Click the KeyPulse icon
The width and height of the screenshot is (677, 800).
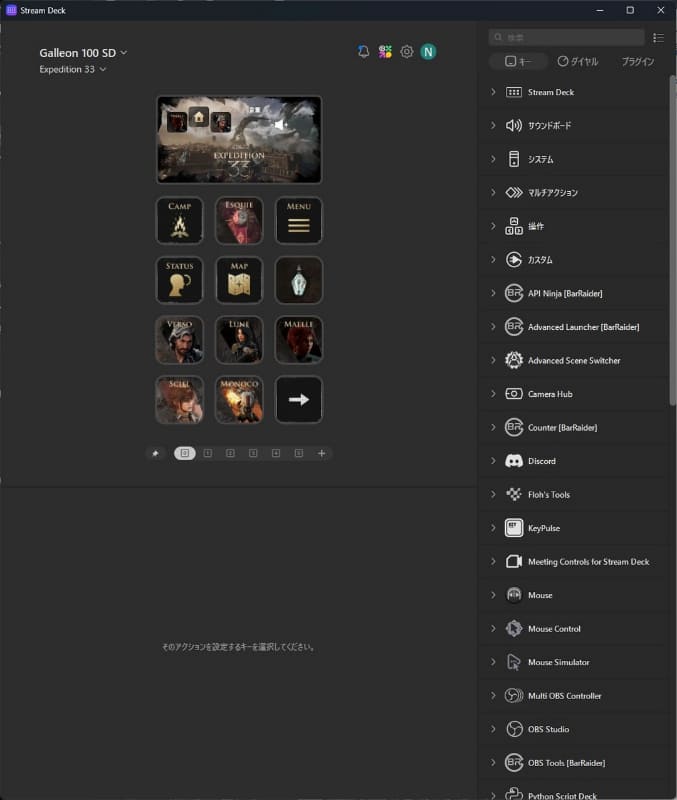514,528
